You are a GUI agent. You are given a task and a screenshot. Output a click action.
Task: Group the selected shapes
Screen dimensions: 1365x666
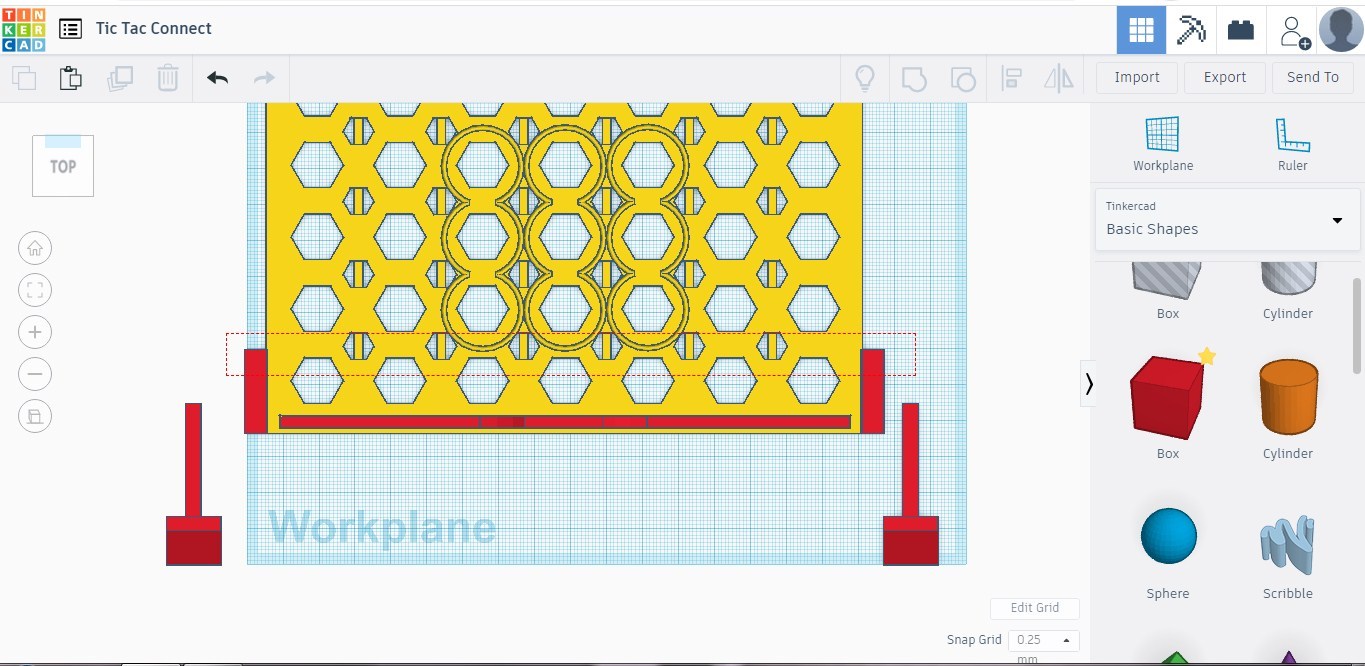pyautogui.click(x=913, y=77)
